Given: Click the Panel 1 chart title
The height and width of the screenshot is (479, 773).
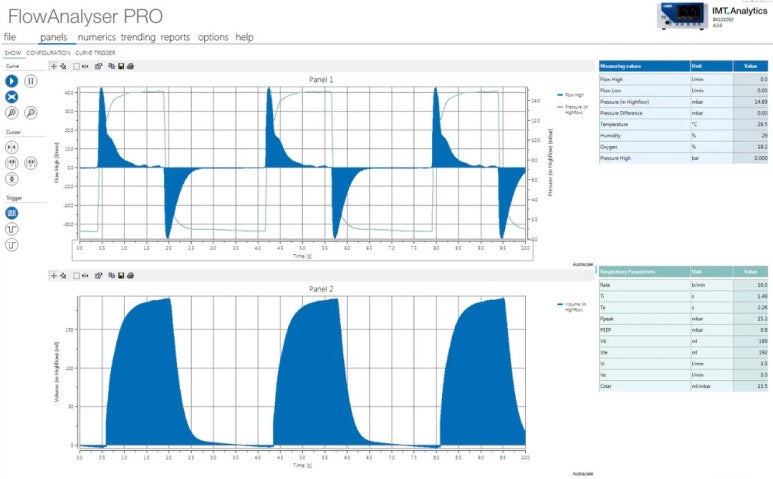Looking at the screenshot, I should [321, 79].
